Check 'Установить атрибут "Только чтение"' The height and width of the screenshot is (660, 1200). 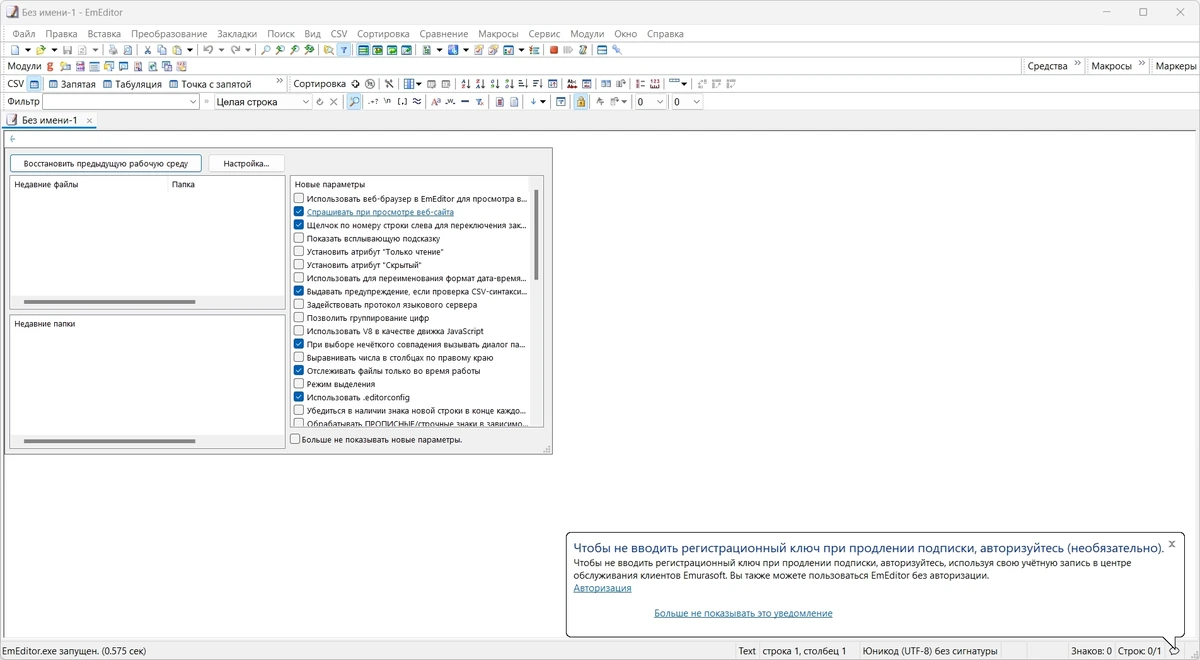click(299, 251)
